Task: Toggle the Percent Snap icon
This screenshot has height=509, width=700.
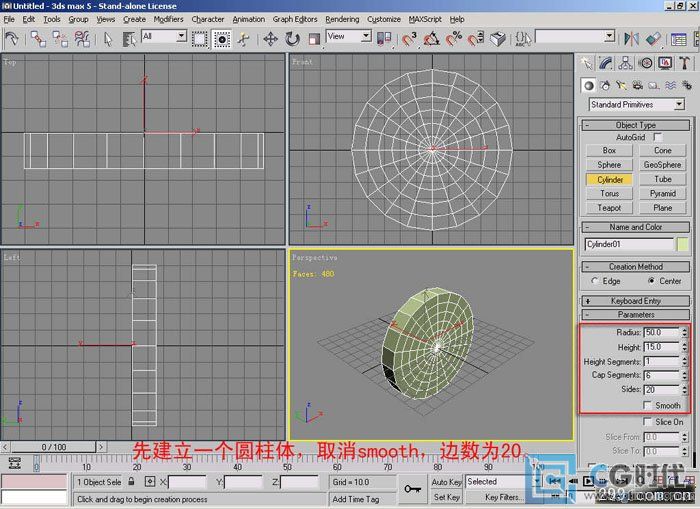Action: click(454, 39)
